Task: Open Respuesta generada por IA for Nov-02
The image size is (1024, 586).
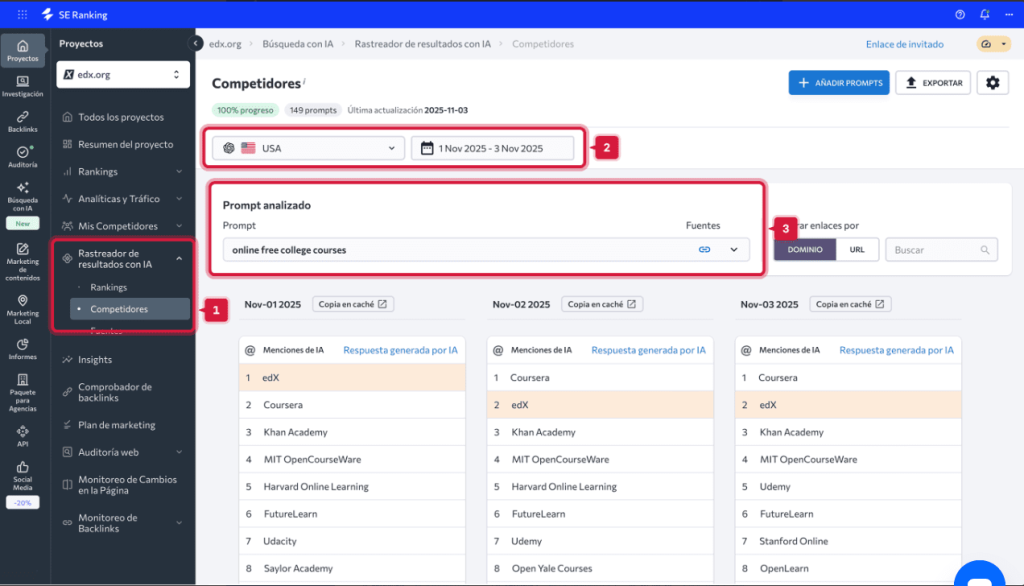Action: point(648,350)
